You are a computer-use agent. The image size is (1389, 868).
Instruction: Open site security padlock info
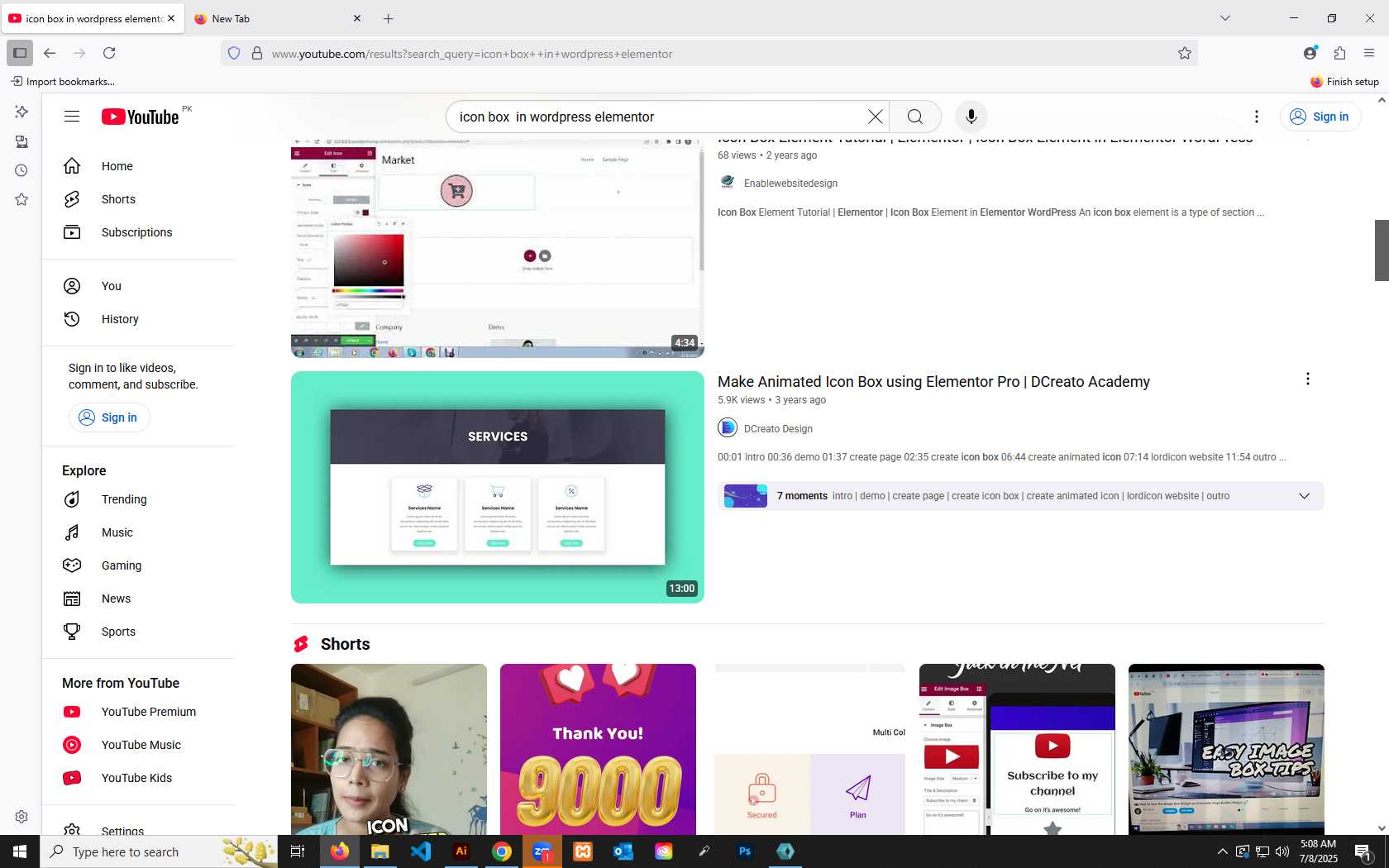coord(257,53)
